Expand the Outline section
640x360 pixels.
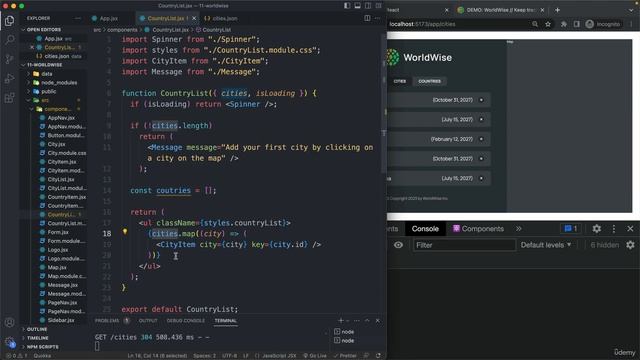tap(37, 329)
